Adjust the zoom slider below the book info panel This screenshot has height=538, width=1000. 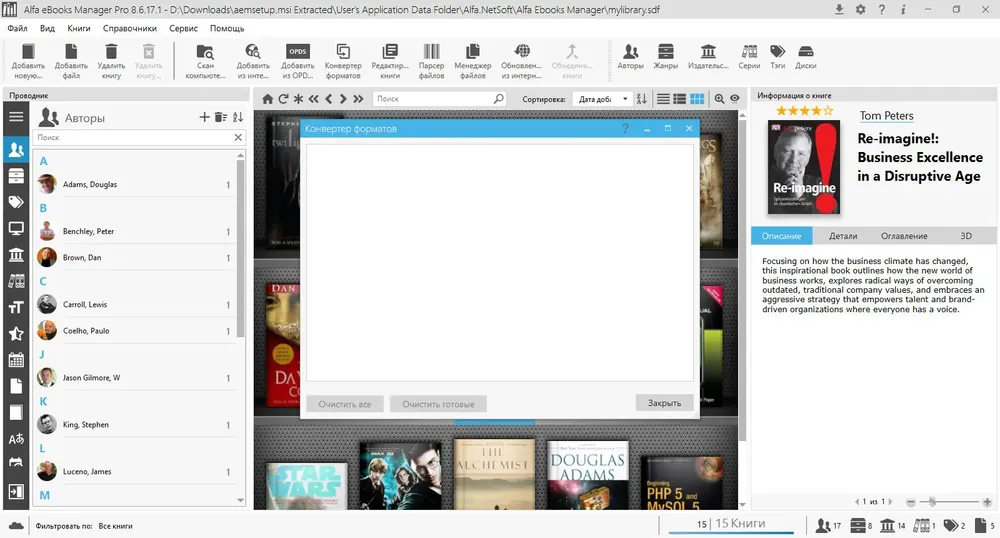point(932,502)
